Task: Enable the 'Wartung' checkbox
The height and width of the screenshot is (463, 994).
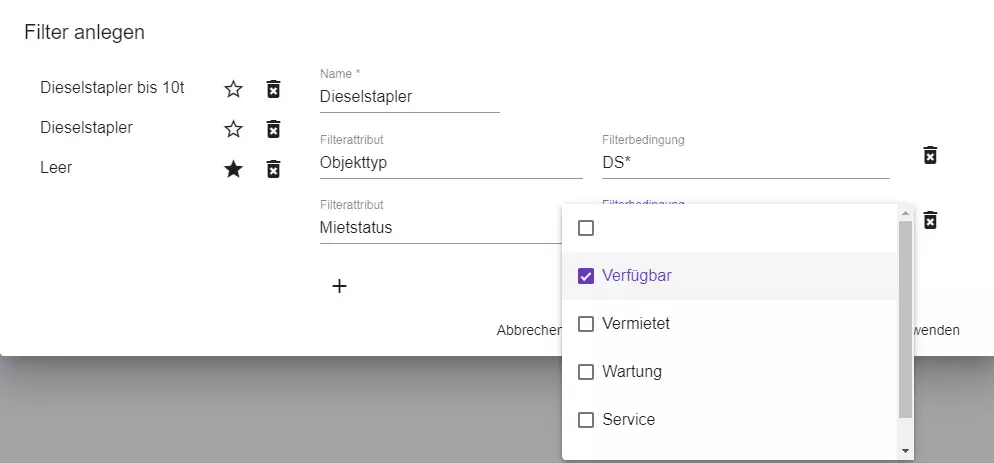Action: click(586, 372)
